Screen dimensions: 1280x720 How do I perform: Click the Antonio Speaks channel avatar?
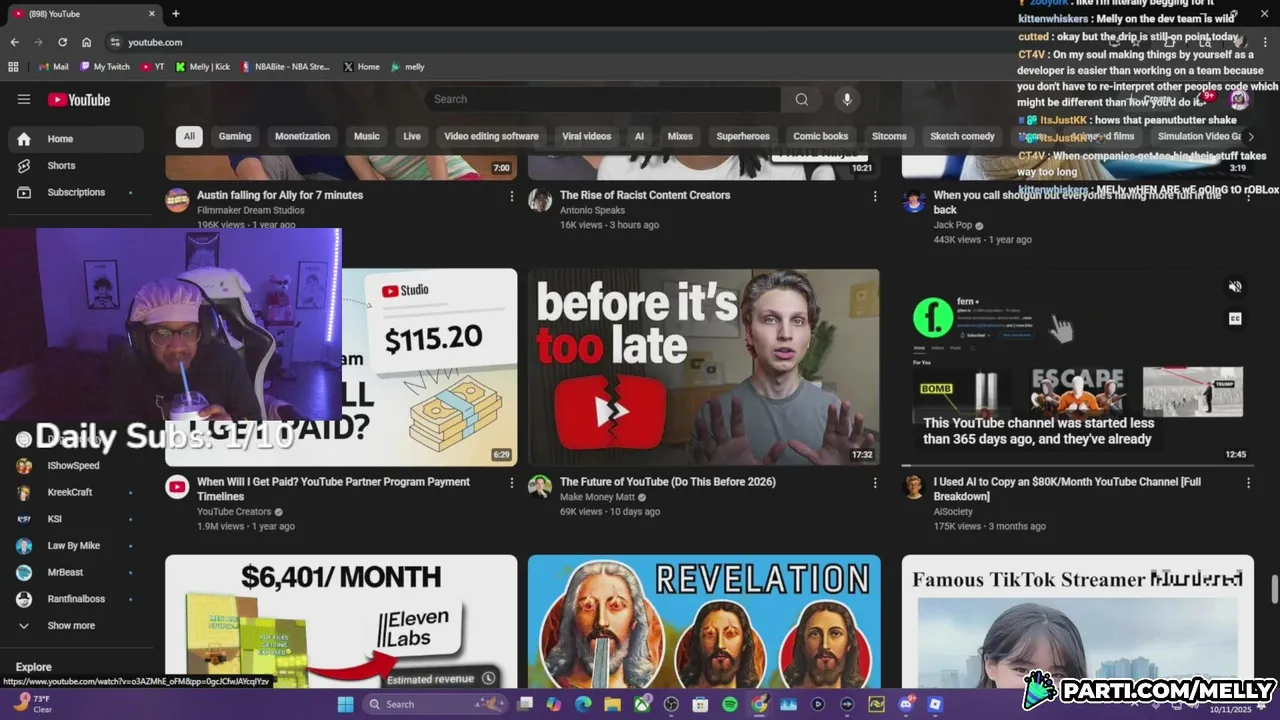click(x=540, y=200)
